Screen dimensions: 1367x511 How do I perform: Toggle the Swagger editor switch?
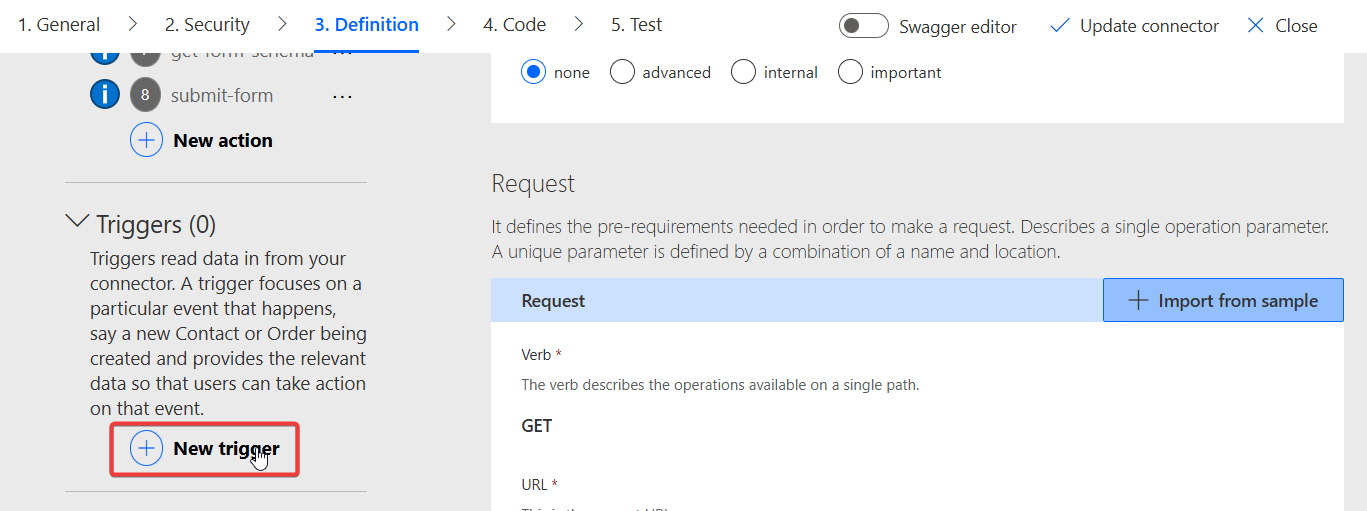(864, 26)
